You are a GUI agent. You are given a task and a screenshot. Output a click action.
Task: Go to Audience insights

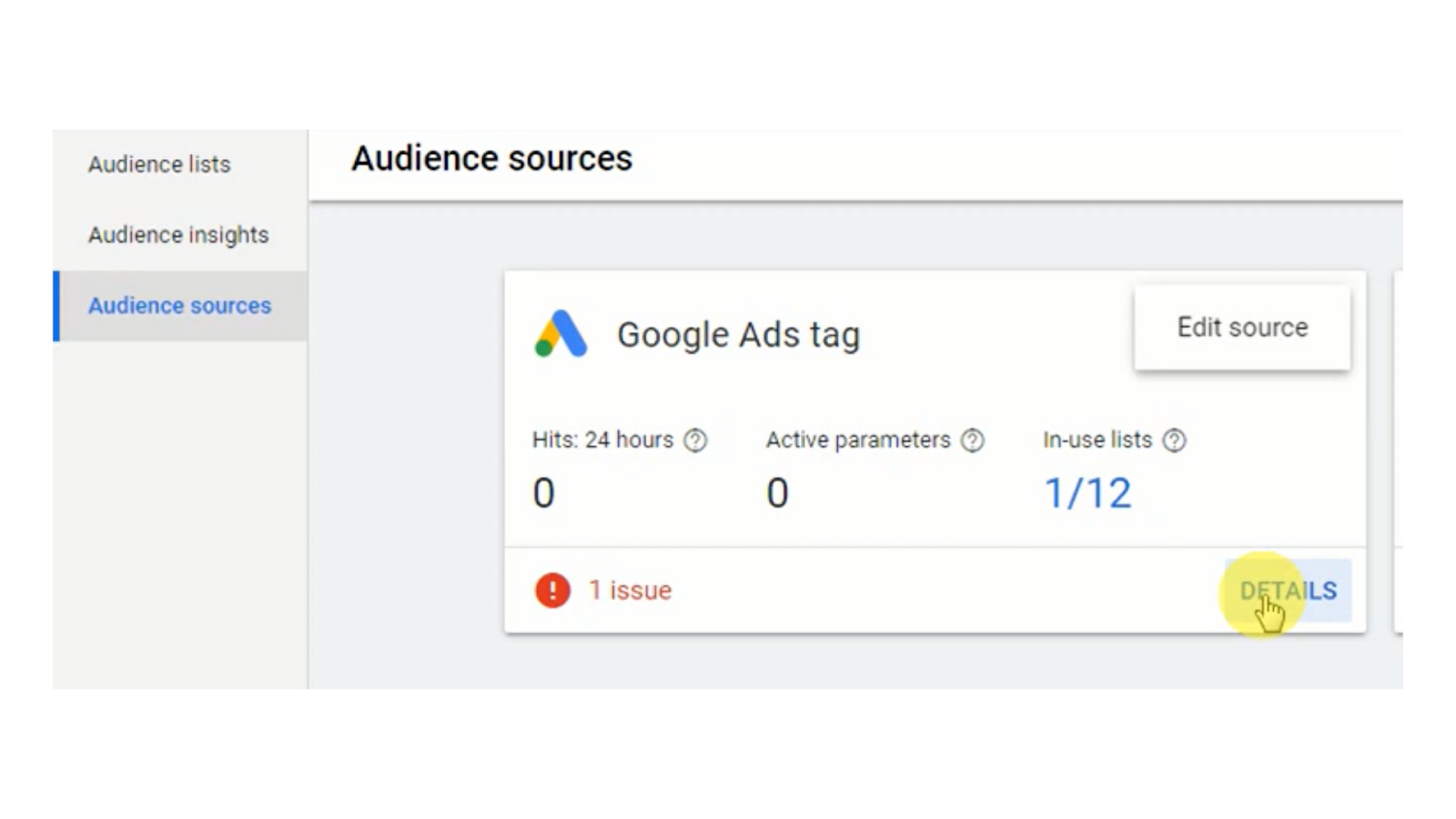click(x=178, y=235)
